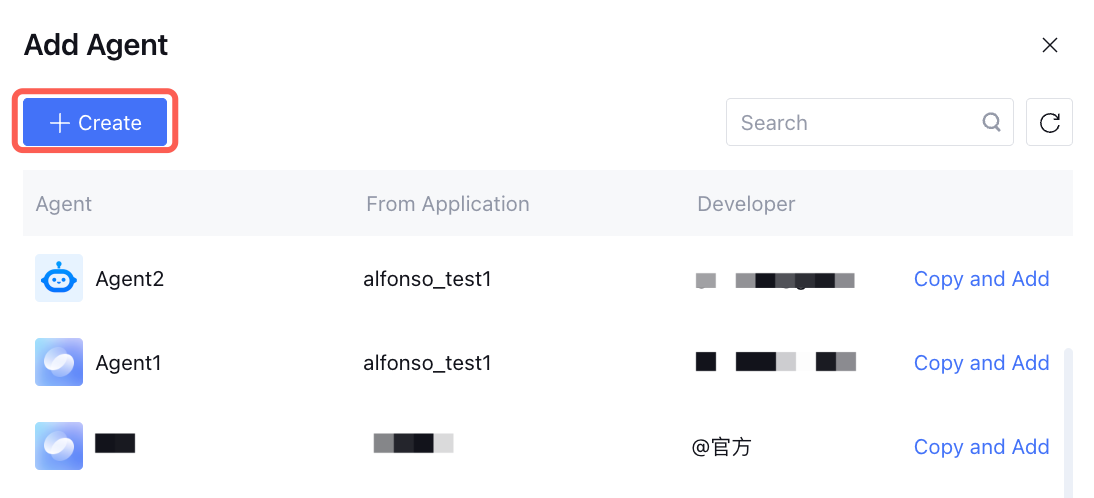The image size is (1094, 498).
Task: Click the Developer column header
Action: click(746, 204)
